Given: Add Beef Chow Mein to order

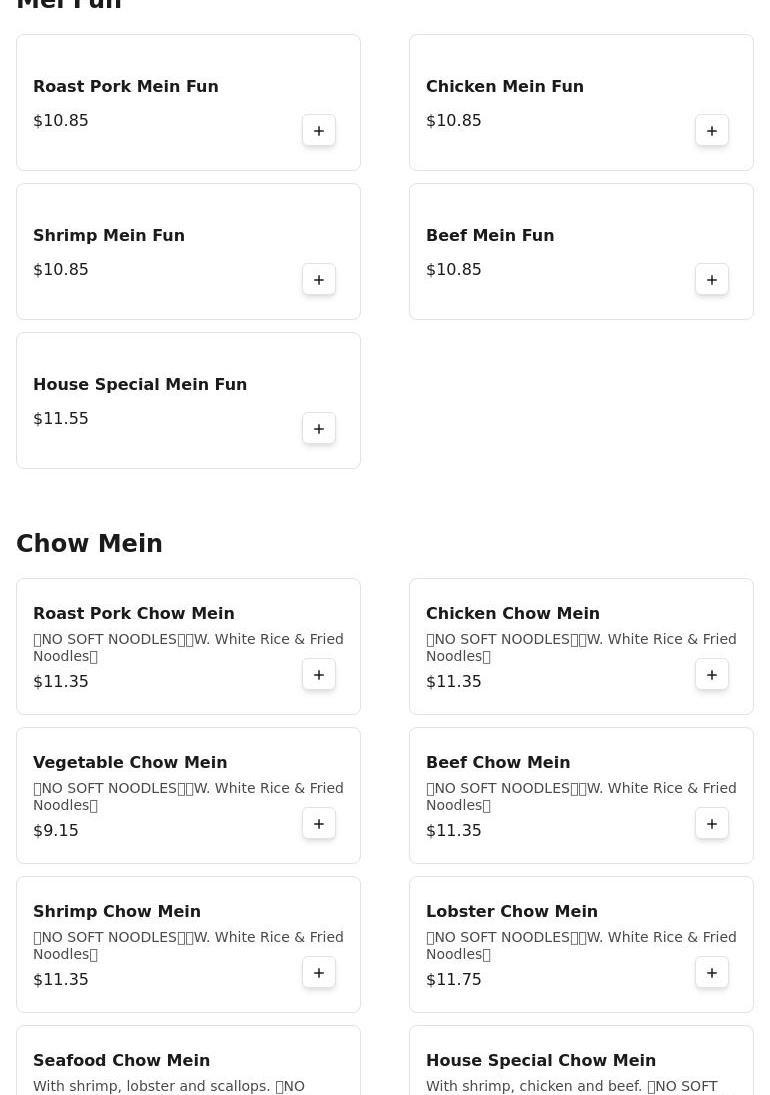Looking at the screenshot, I should (x=712, y=824).
